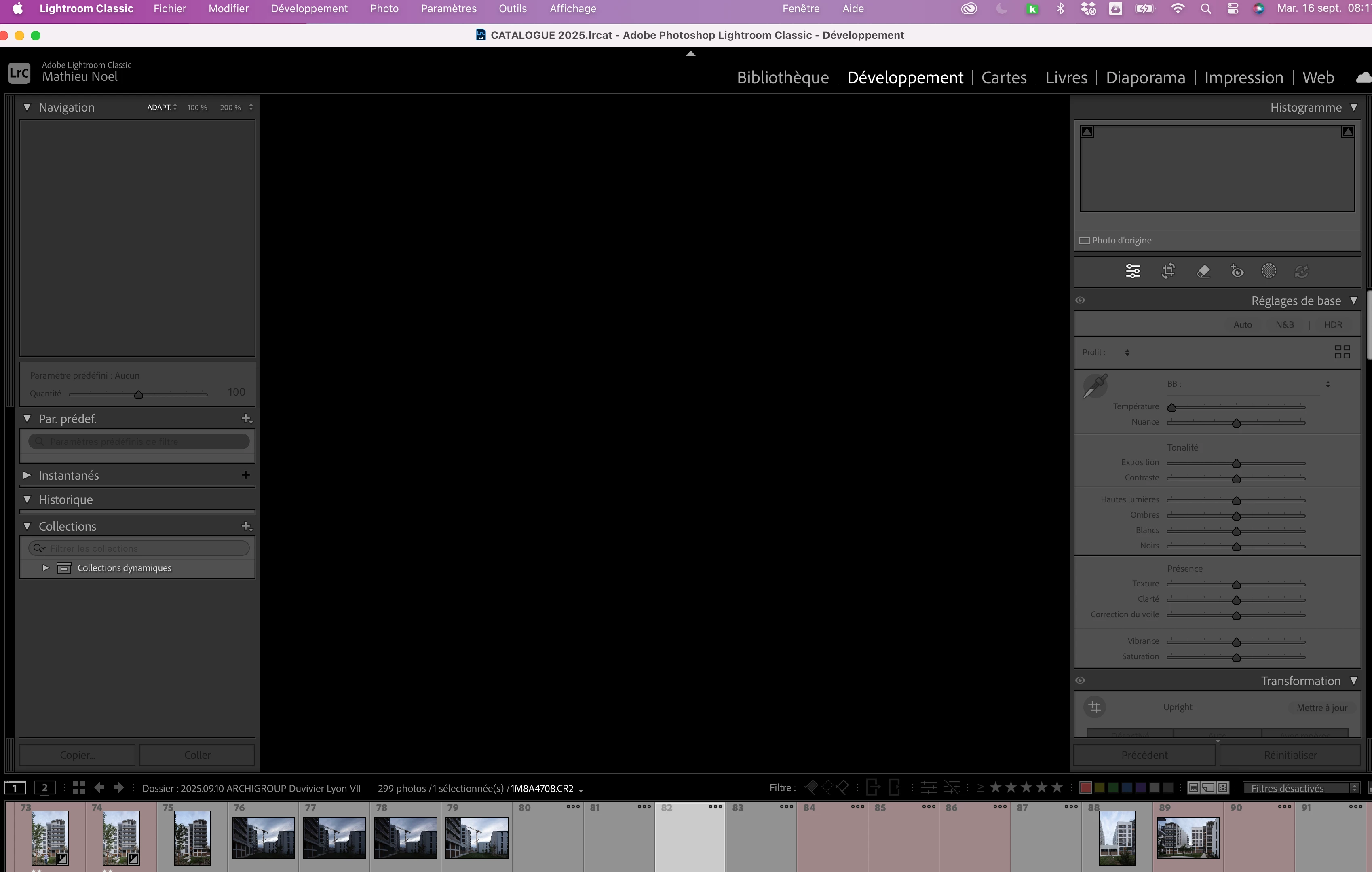Toggle Transformation panel visibility eye
The width and height of the screenshot is (1372, 872).
(x=1080, y=681)
